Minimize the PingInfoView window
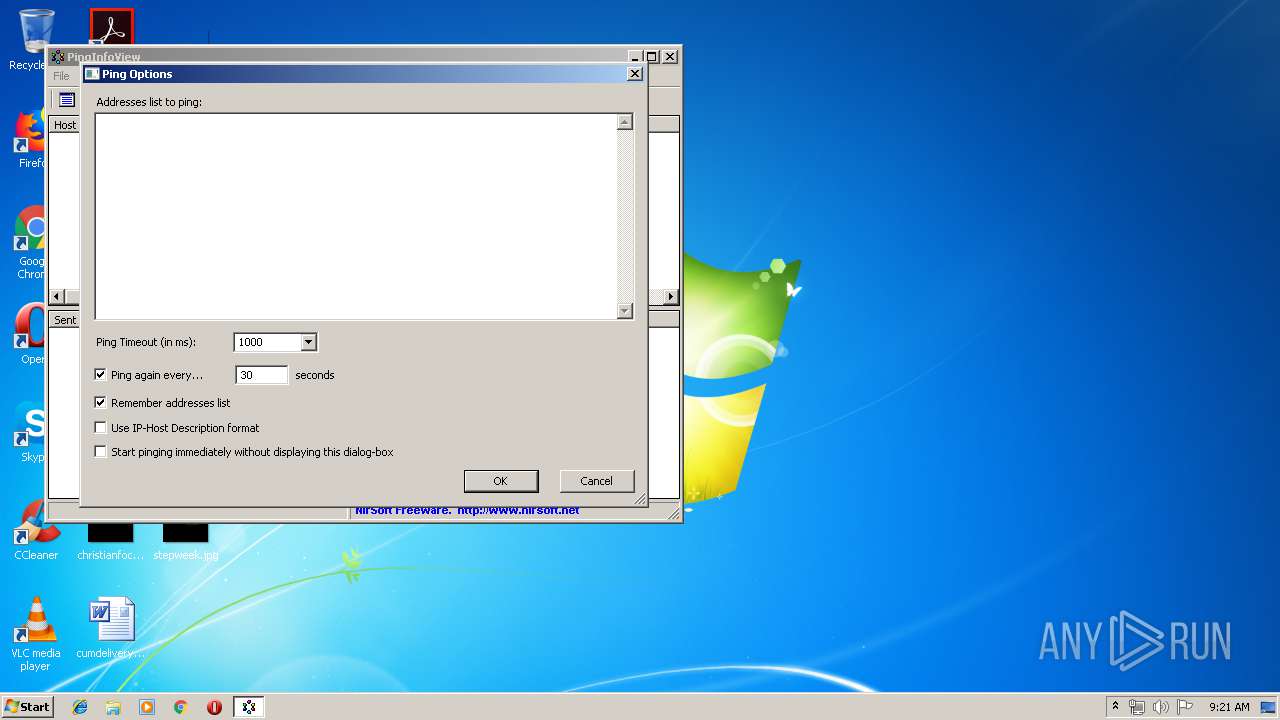 click(x=635, y=57)
